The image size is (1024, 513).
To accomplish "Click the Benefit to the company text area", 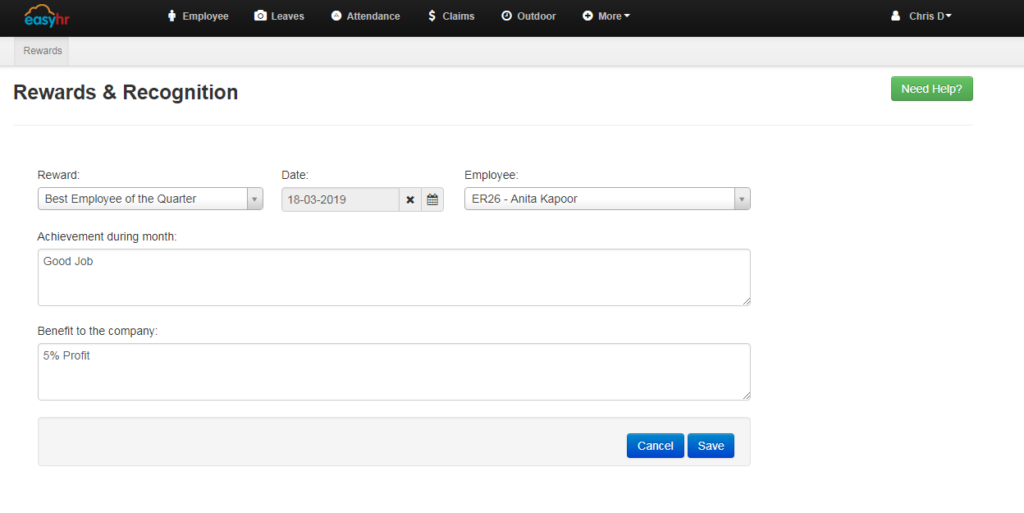I will click(x=394, y=372).
